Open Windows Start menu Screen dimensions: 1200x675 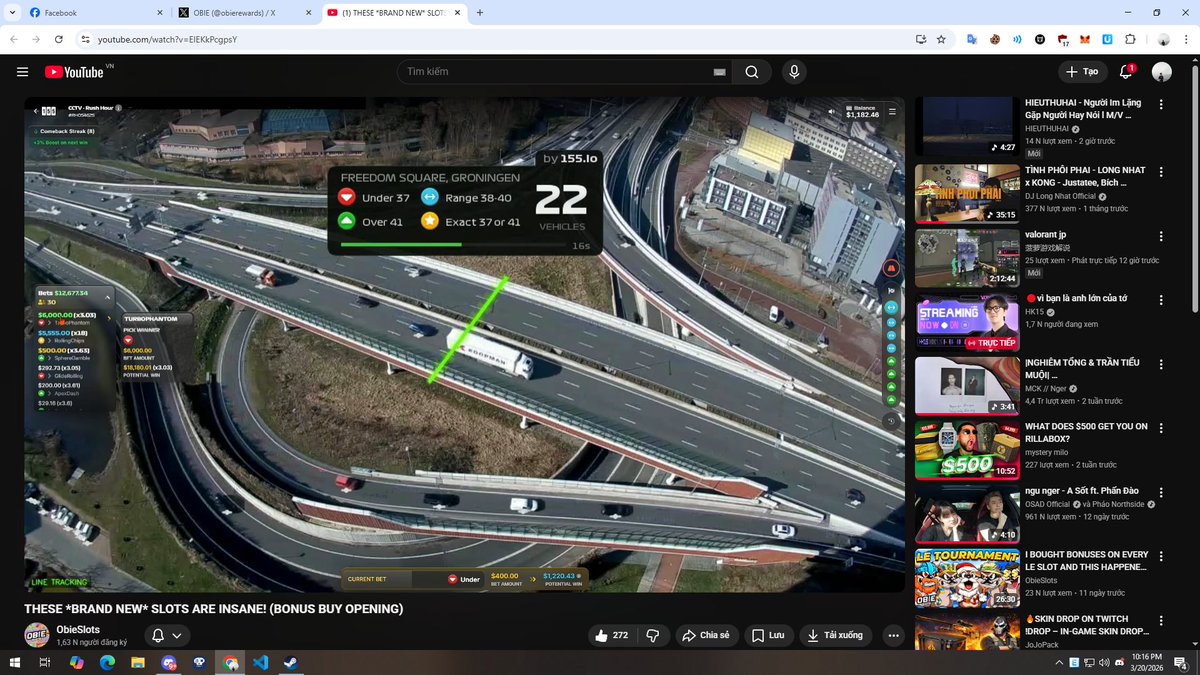pyautogui.click(x=15, y=663)
